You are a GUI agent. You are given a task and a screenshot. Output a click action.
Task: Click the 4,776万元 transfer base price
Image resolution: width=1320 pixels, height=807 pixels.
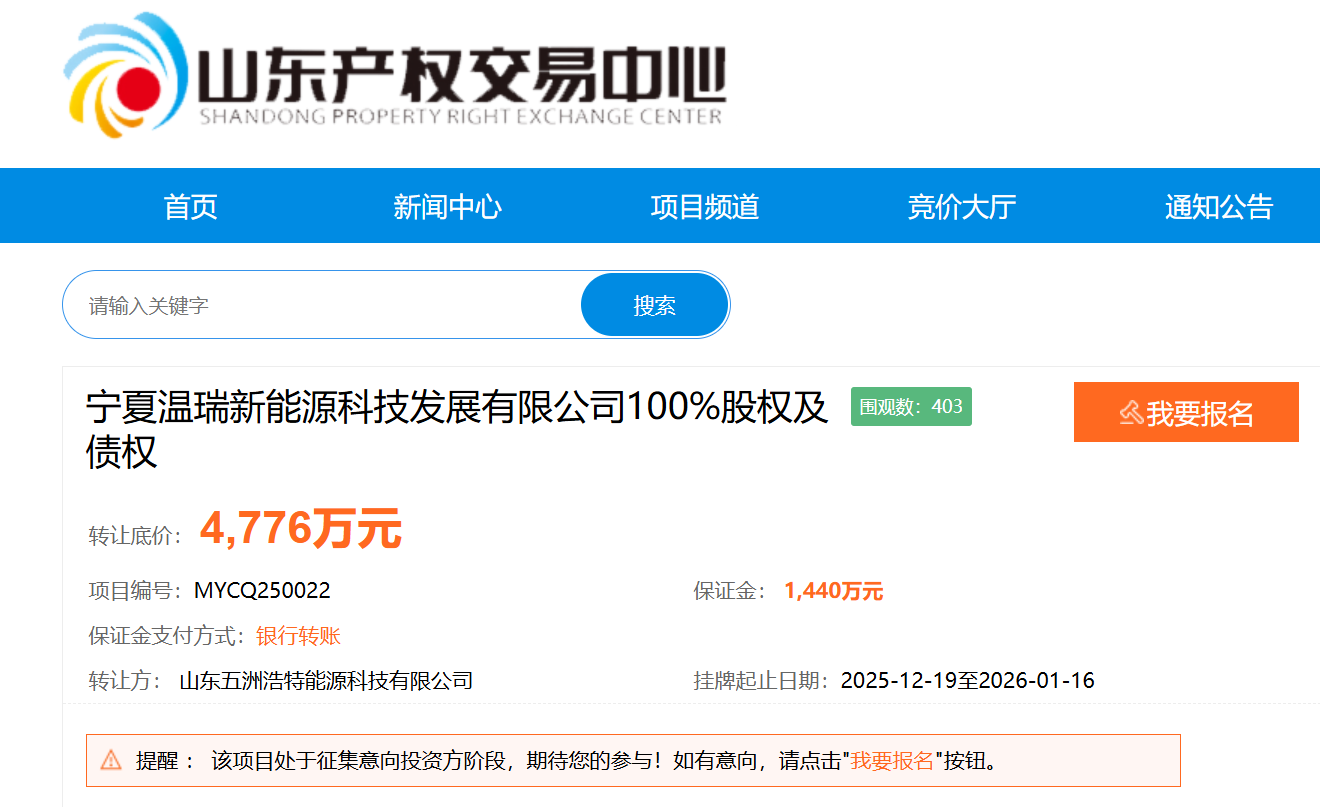pos(300,529)
